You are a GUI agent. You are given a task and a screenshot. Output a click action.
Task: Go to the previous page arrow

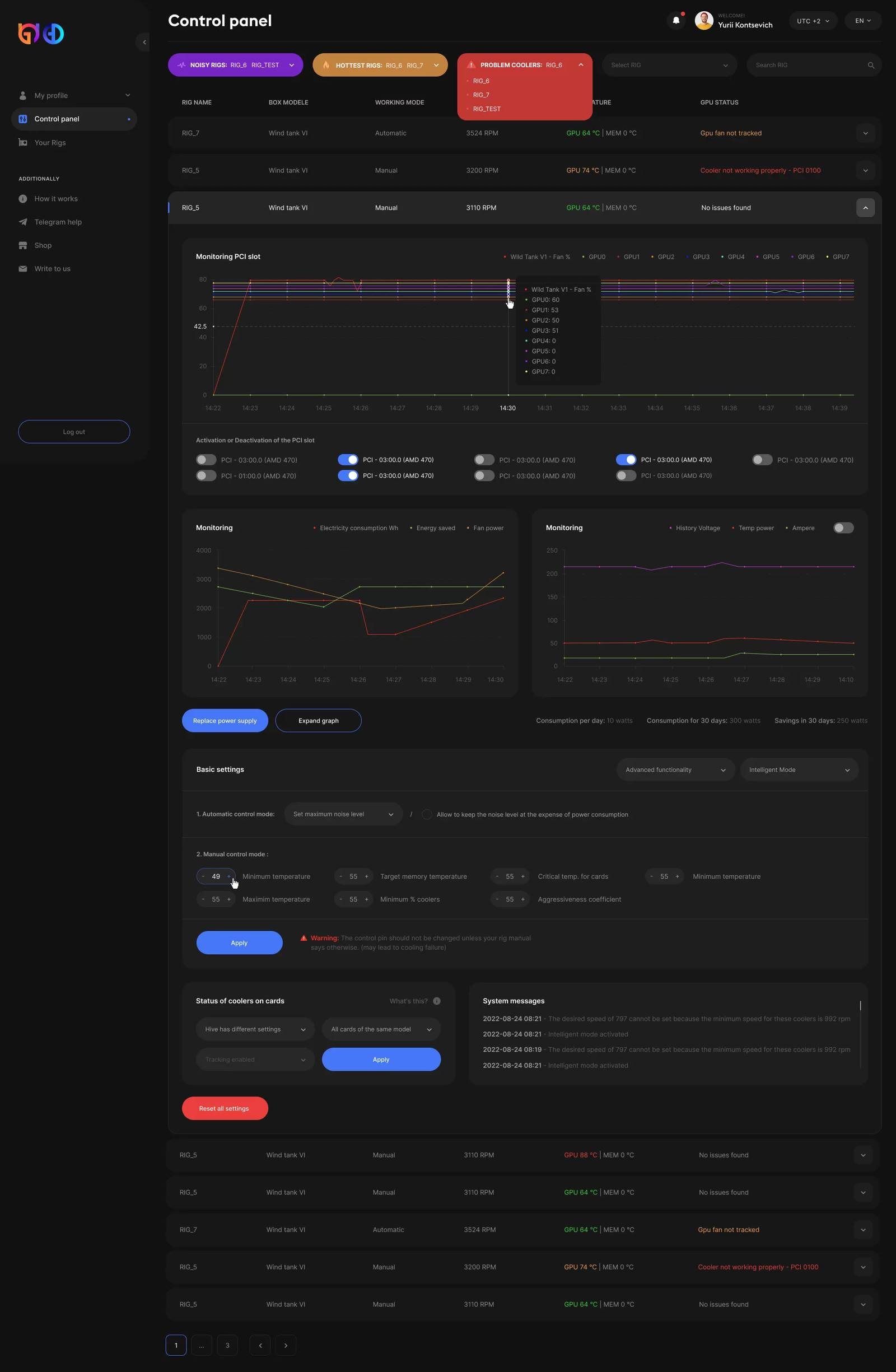[x=260, y=1345]
